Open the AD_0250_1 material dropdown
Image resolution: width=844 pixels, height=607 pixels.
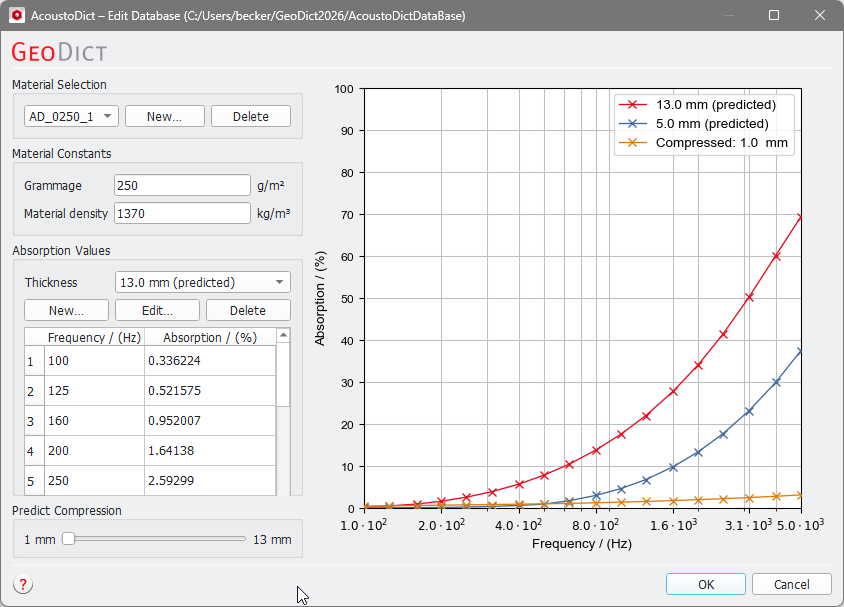(71, 116)
